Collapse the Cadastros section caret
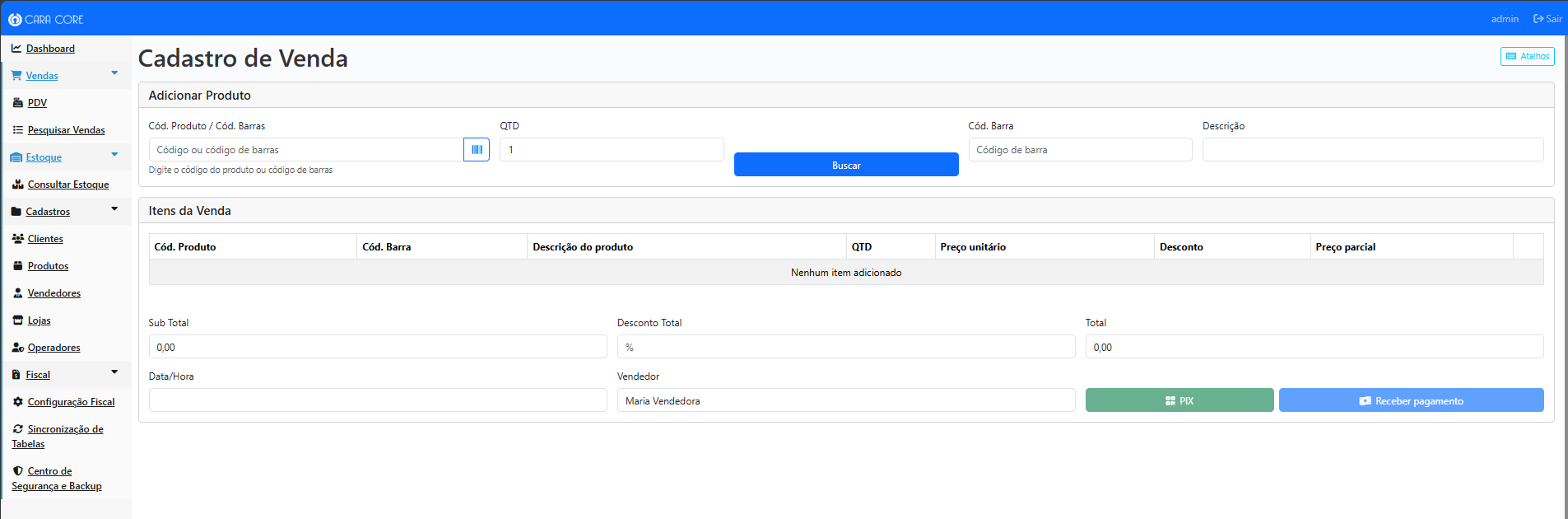This screenshot has width=1568, height=519. tap(114, 209)
